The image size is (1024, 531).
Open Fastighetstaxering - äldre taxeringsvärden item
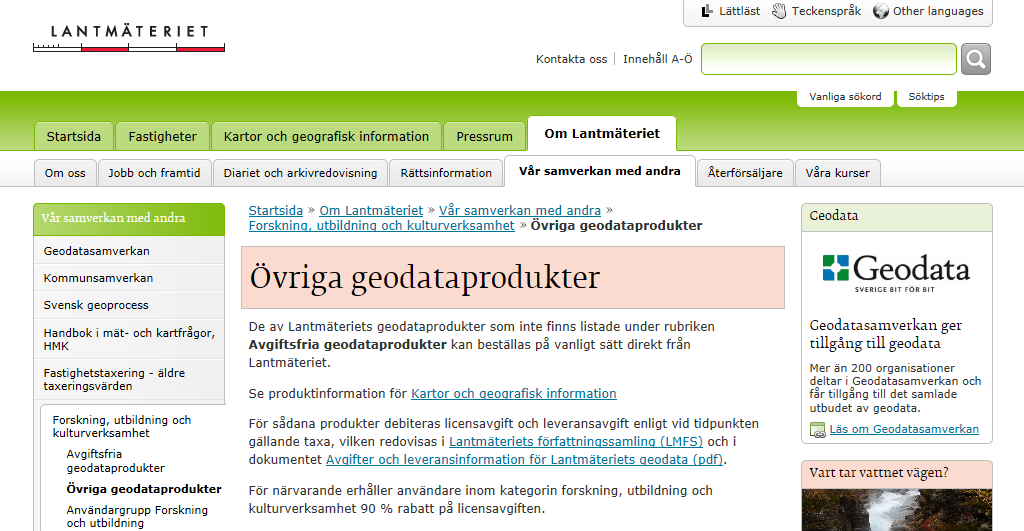click(129, 379)
